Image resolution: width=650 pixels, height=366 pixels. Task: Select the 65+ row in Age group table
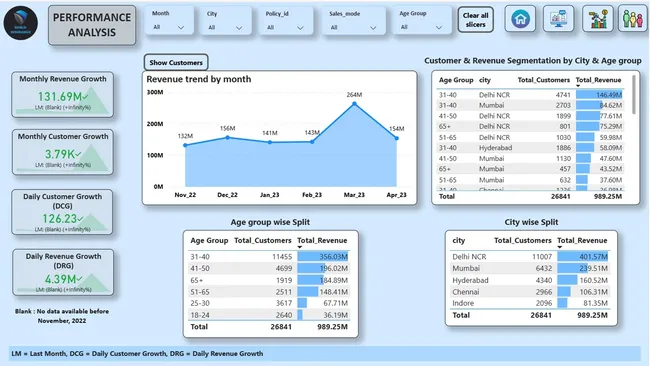(x=269, y=280)
